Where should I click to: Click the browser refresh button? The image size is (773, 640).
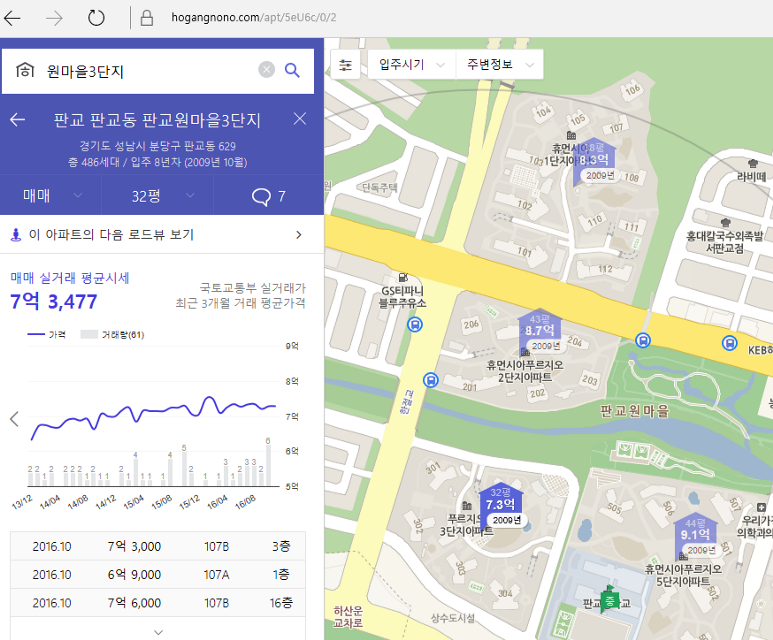[96, 18]
